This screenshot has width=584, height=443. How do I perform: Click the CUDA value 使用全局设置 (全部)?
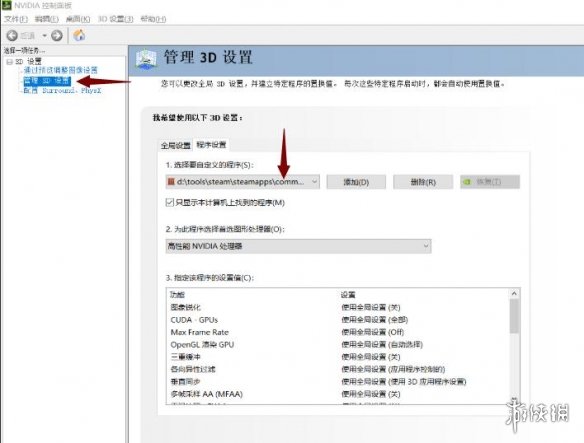(375, 320)
